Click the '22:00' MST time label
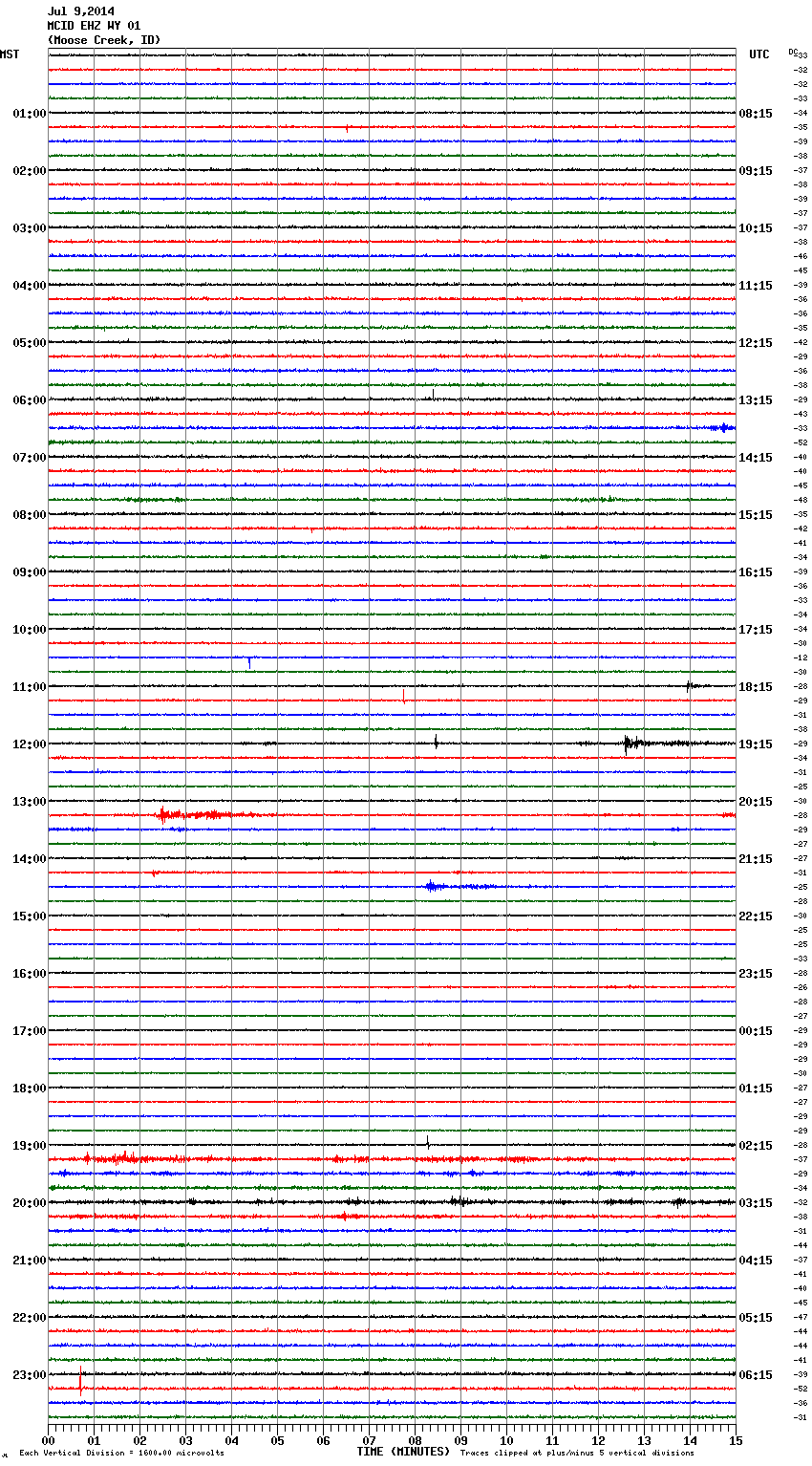 30,1318
